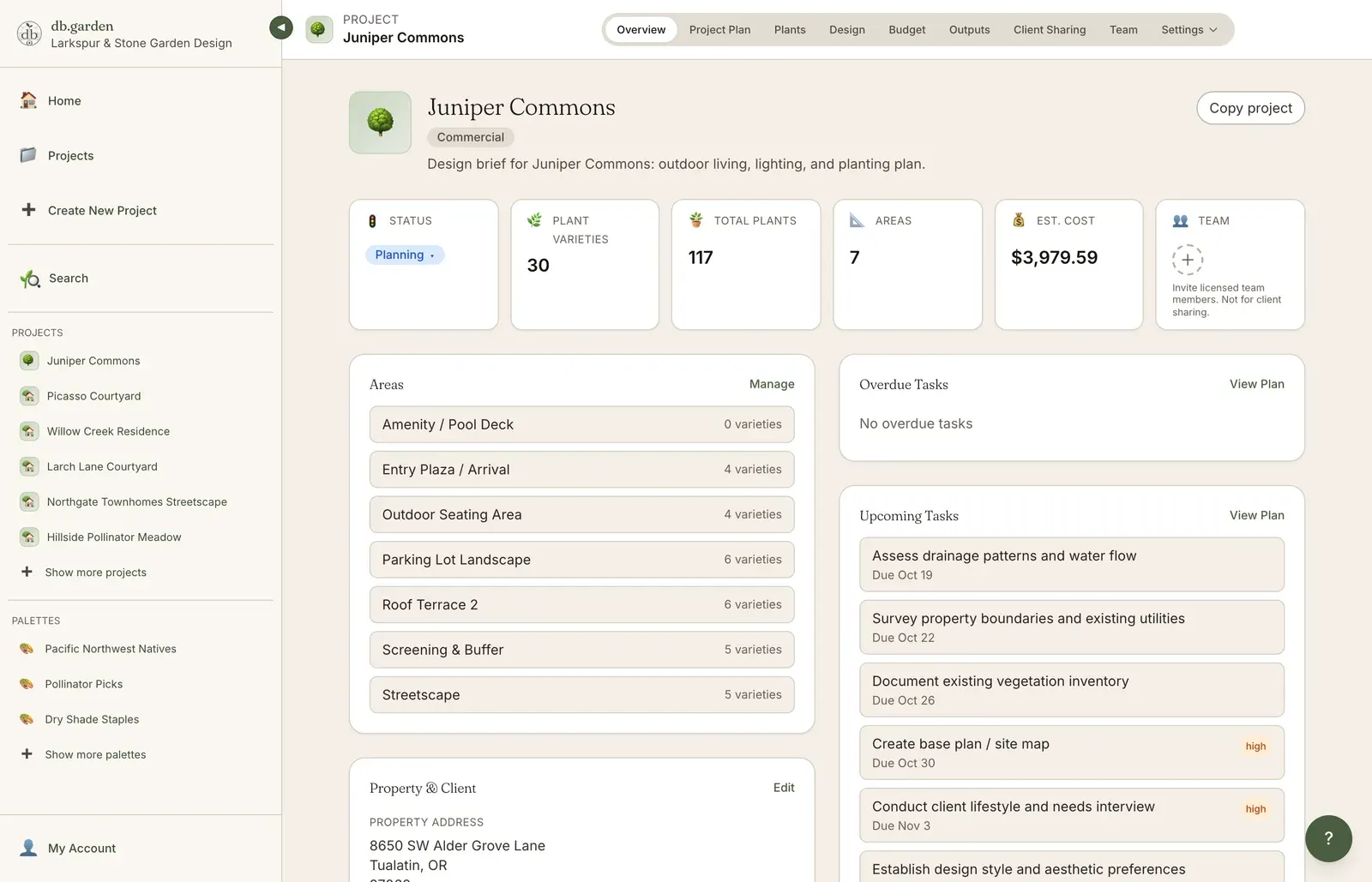Click Edit in Property & Client panel
The height and width of the screenshot is (882, 1372).
pyautogui.click(x=784, y=788)
